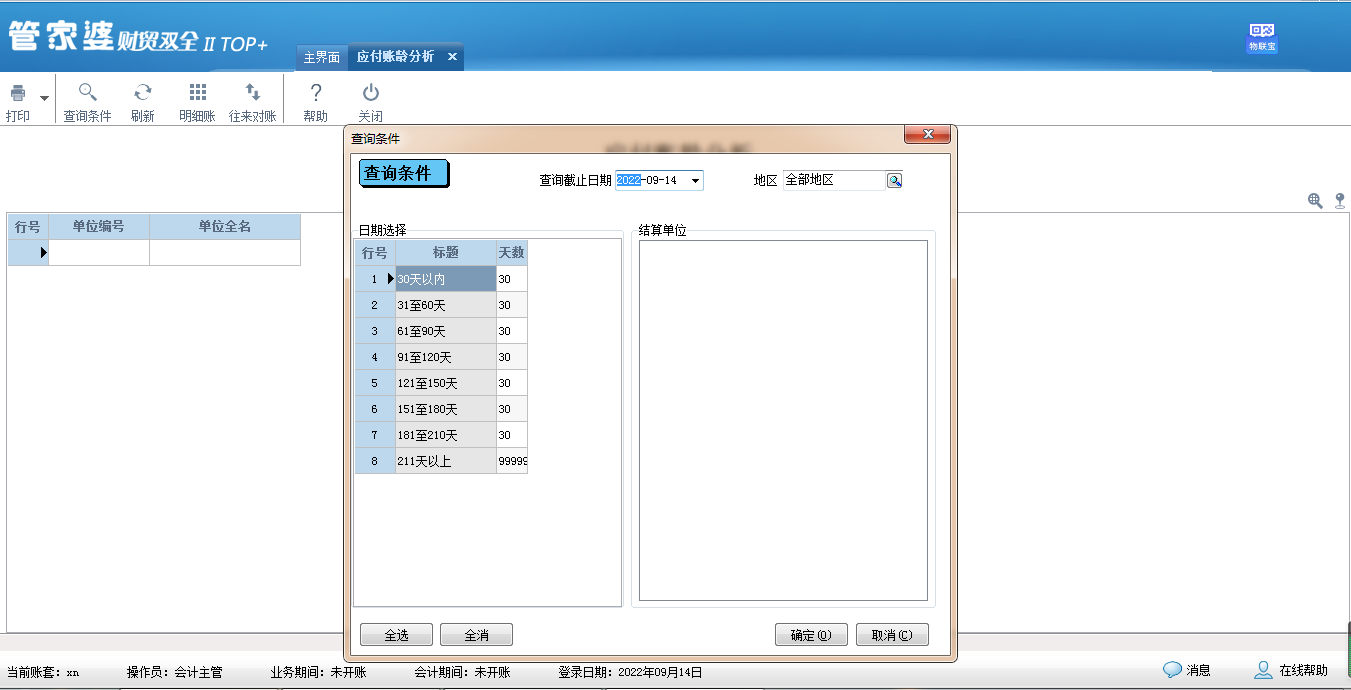Select the 应付账龄分析 tab

tap(395, 57)
